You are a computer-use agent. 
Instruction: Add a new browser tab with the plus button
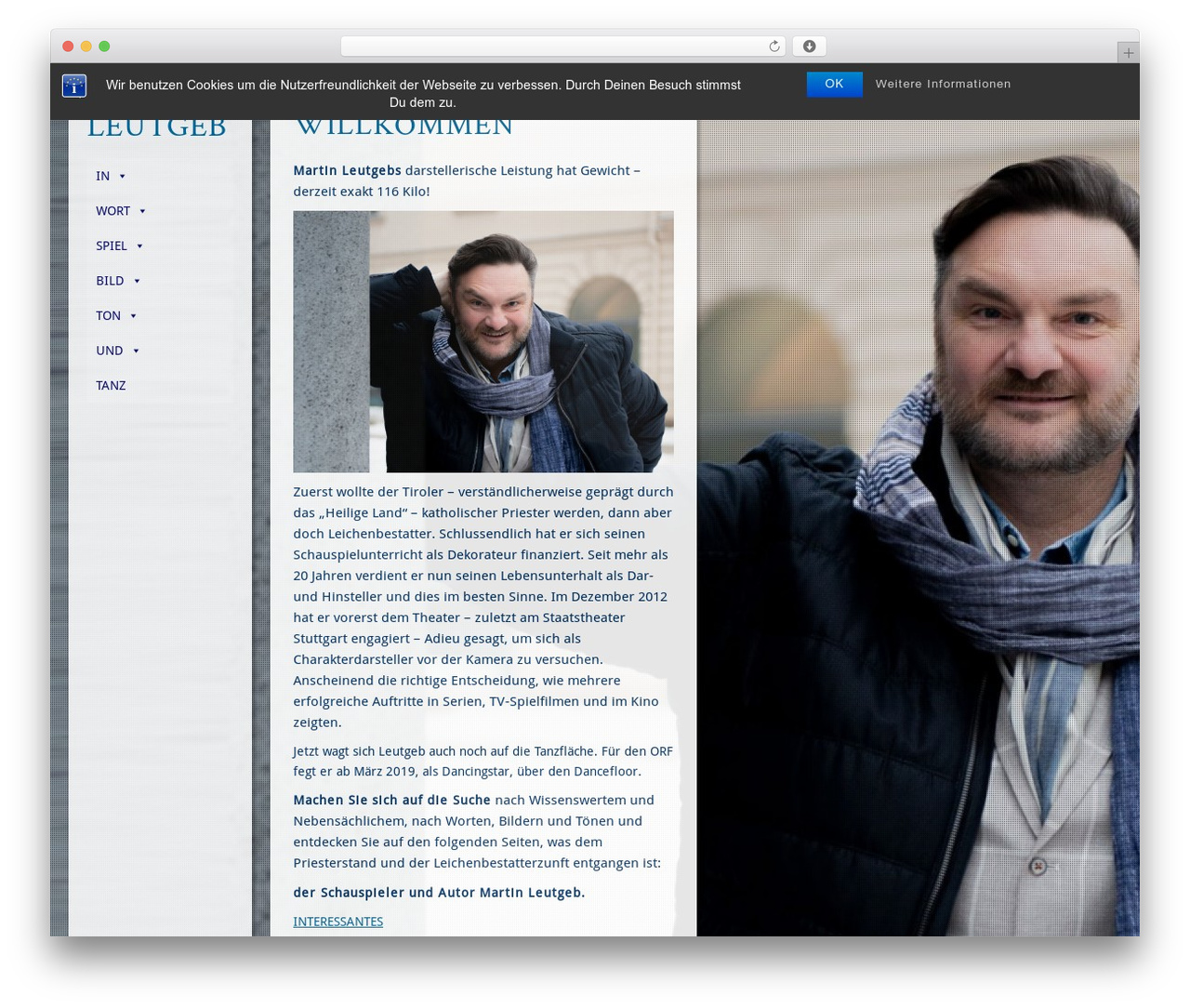click(1128, 53)
